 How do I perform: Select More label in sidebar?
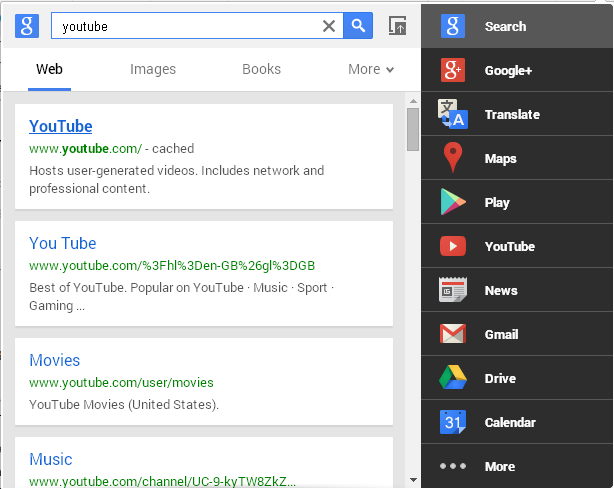[x=500, y=466]
